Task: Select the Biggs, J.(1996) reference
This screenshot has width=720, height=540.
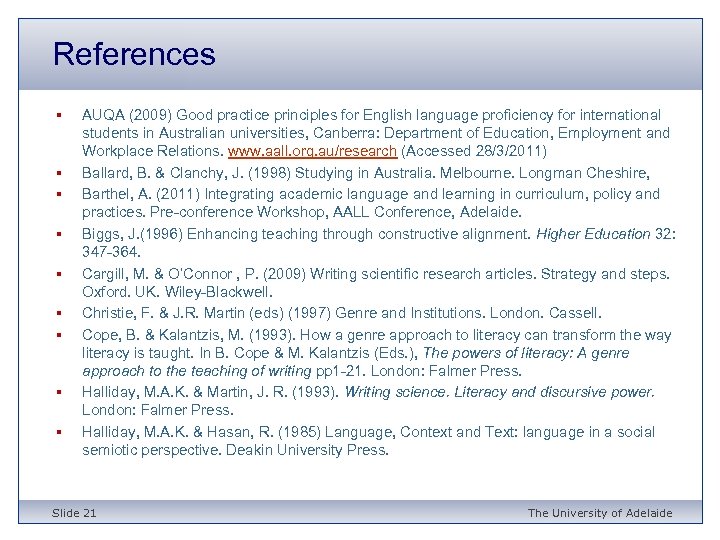Action: pyautogui.click(x=379, y=243)
